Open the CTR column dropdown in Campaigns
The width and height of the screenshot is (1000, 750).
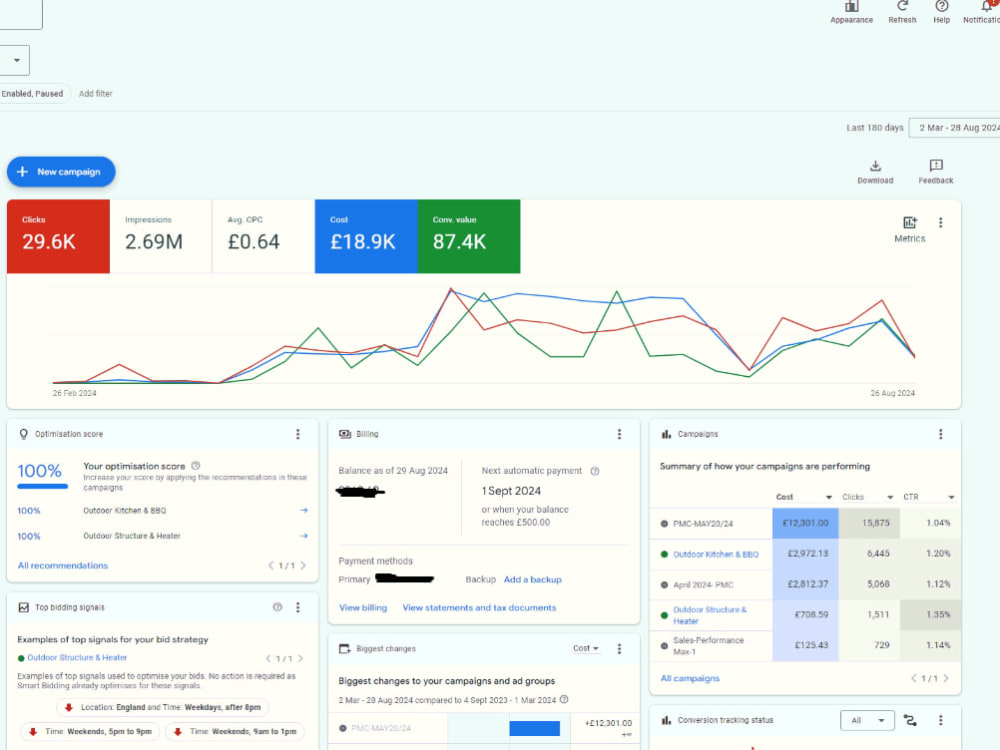[x=951, y=497]
